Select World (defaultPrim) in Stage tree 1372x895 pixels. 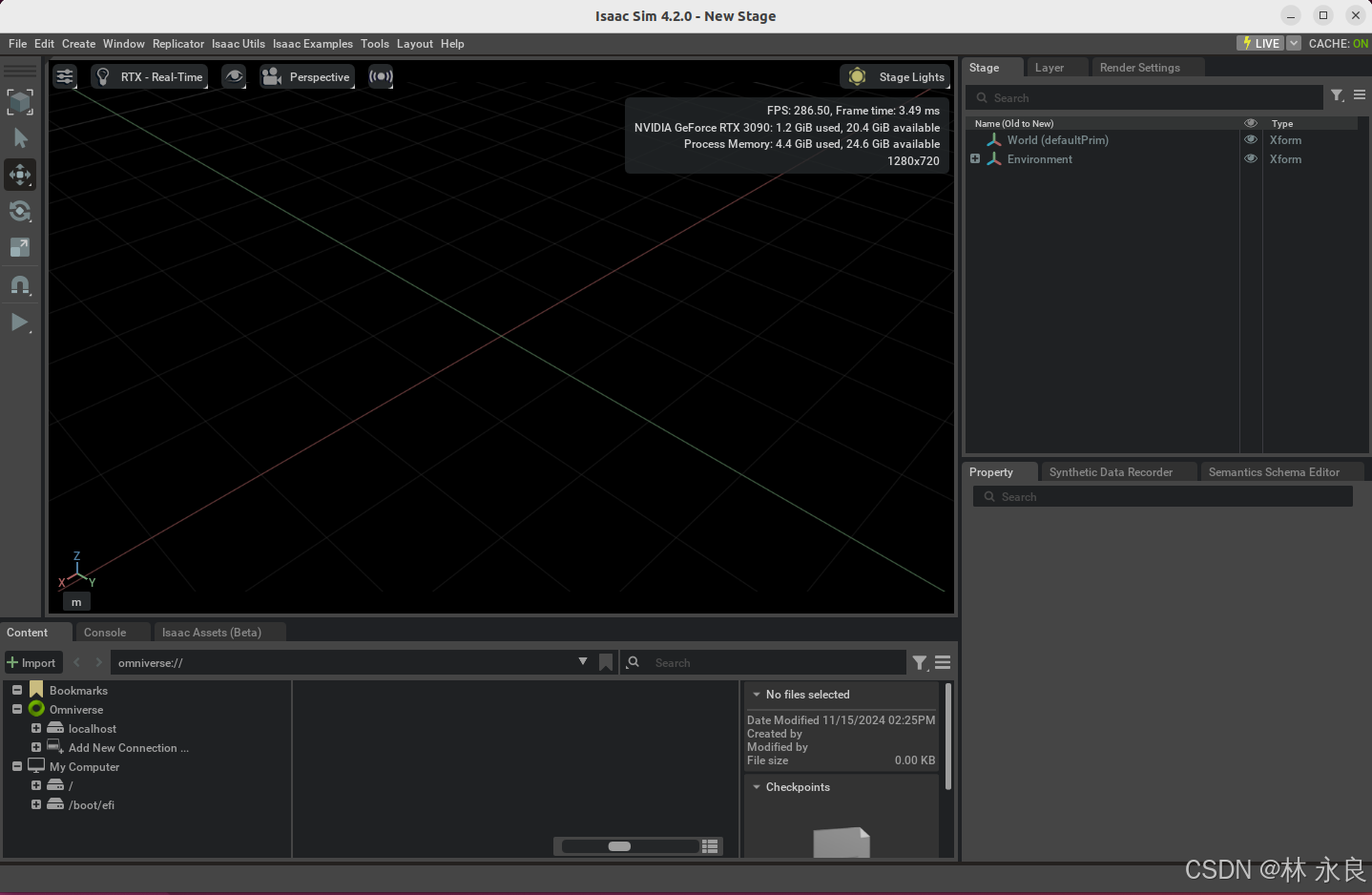tap(1057, 140)
